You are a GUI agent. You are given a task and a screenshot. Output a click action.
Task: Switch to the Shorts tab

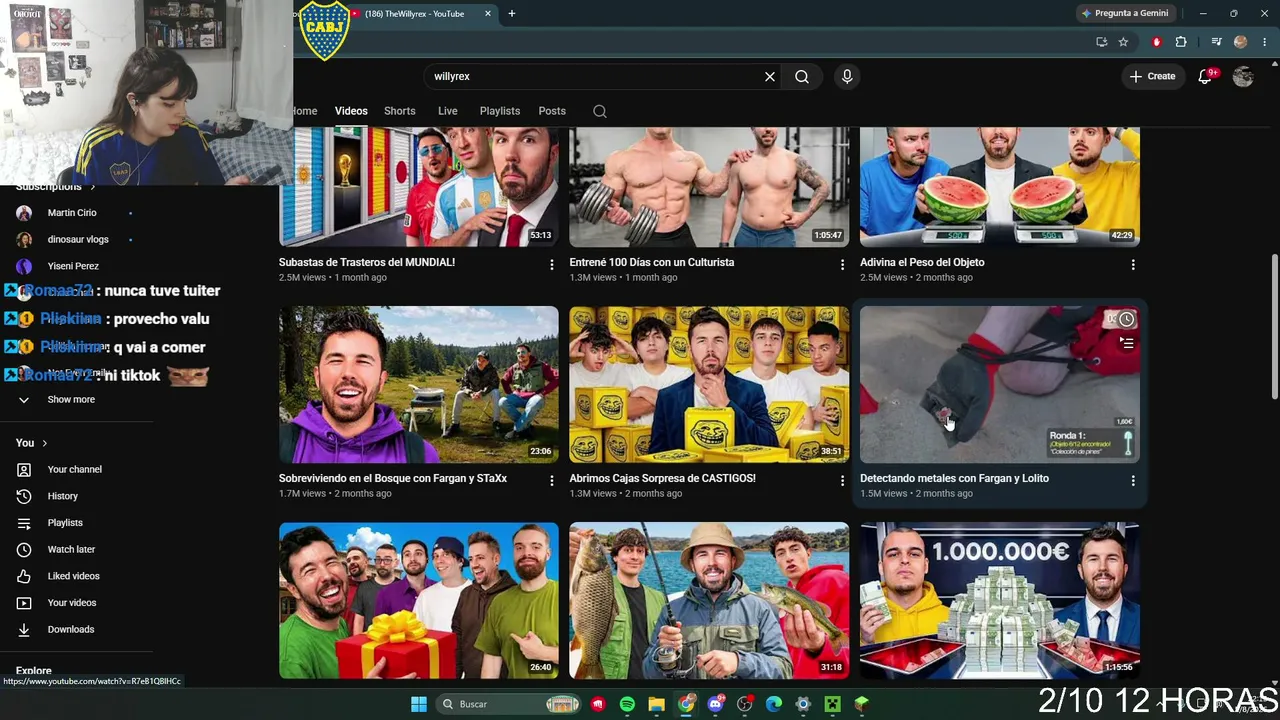(400, 111)
